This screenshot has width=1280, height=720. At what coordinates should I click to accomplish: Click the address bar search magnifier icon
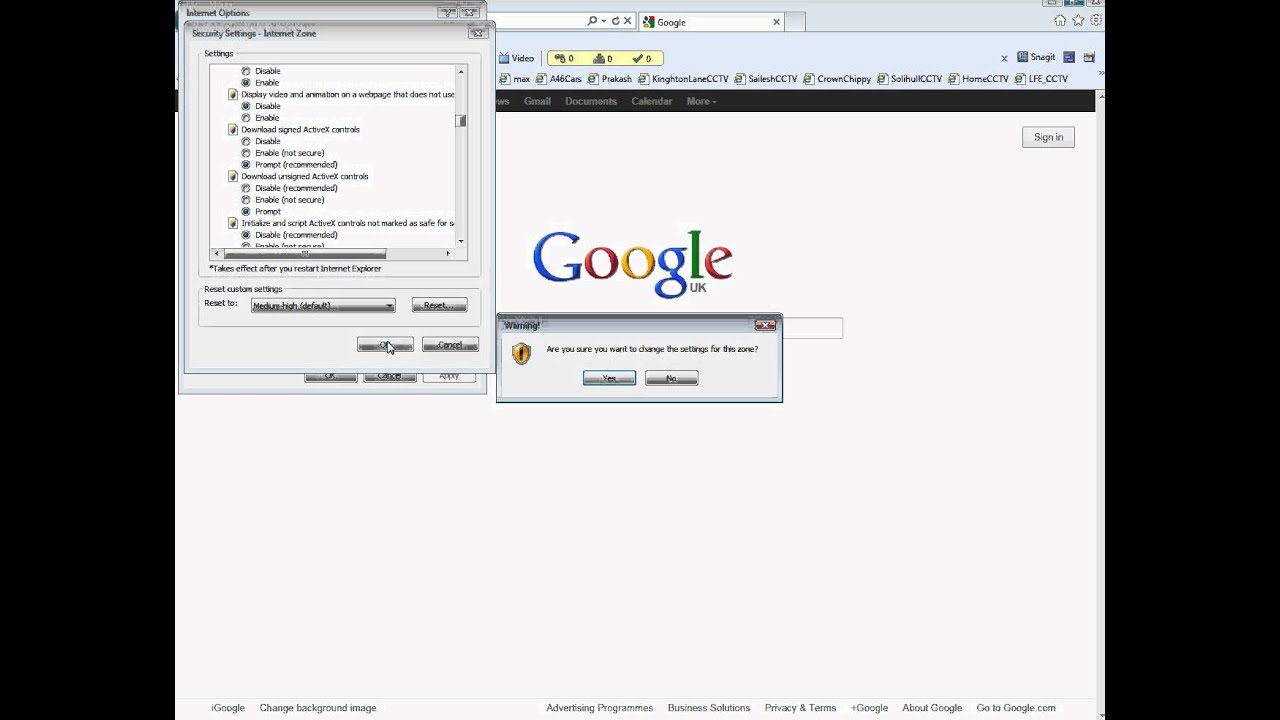tap(592, 21)
